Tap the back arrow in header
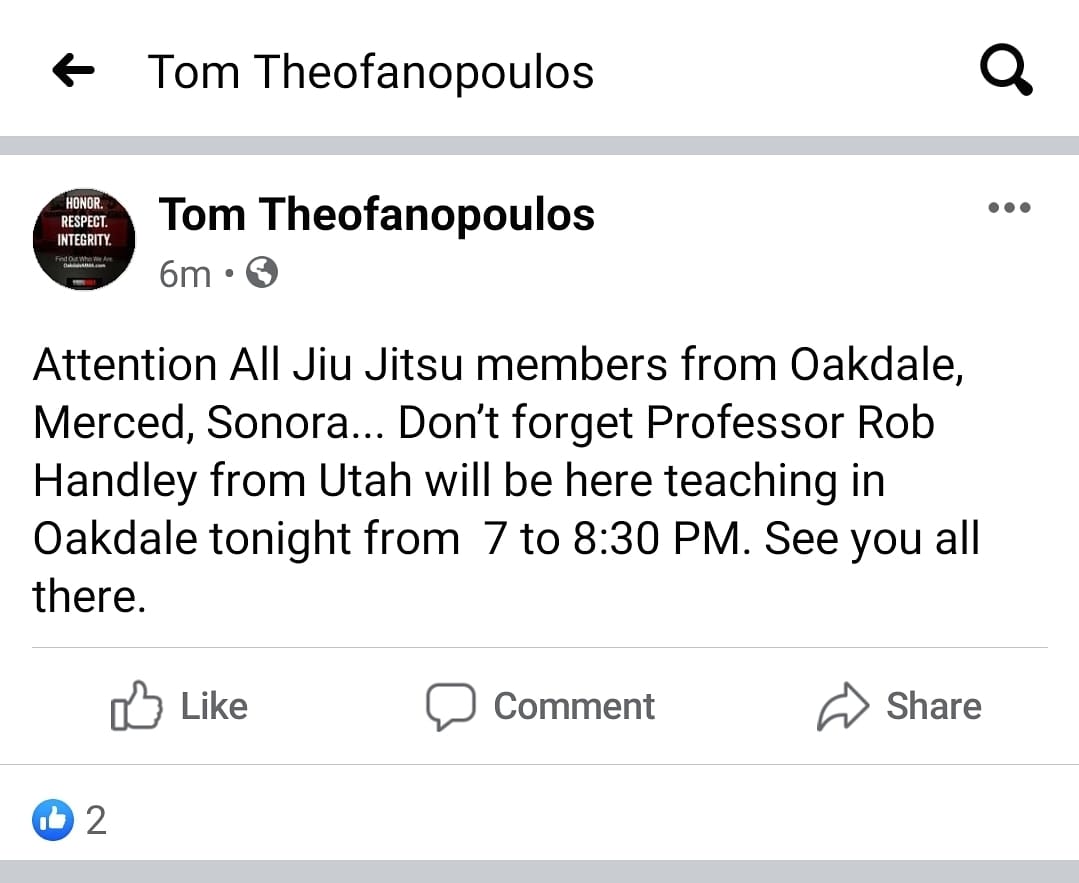Viewport: 1079px width, 883px height. (x=73, y=71)
